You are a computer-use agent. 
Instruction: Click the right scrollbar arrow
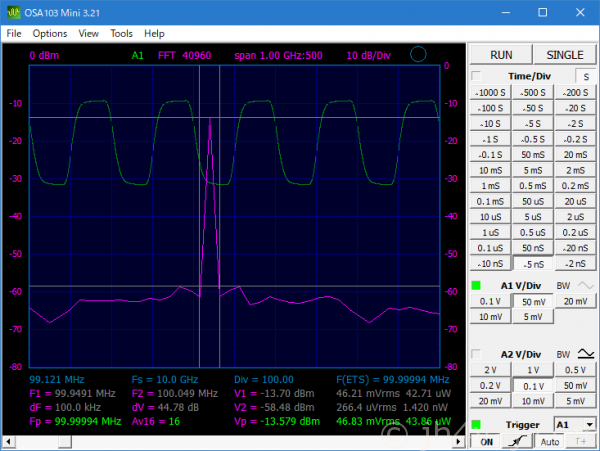tap(458, 441)
